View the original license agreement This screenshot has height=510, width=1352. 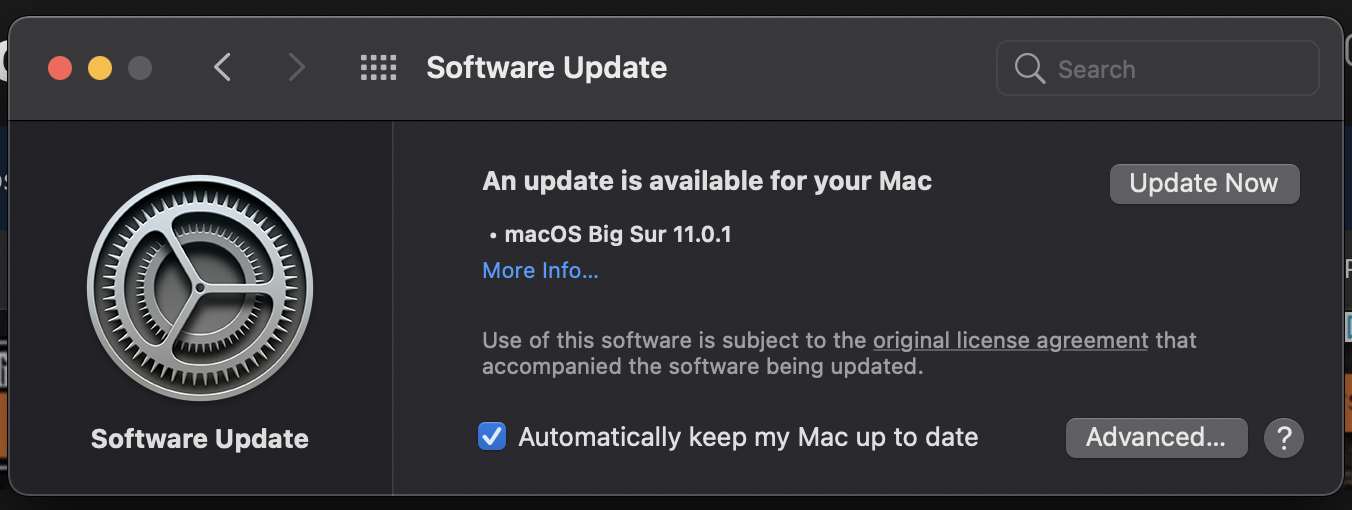click(1010, 340)
